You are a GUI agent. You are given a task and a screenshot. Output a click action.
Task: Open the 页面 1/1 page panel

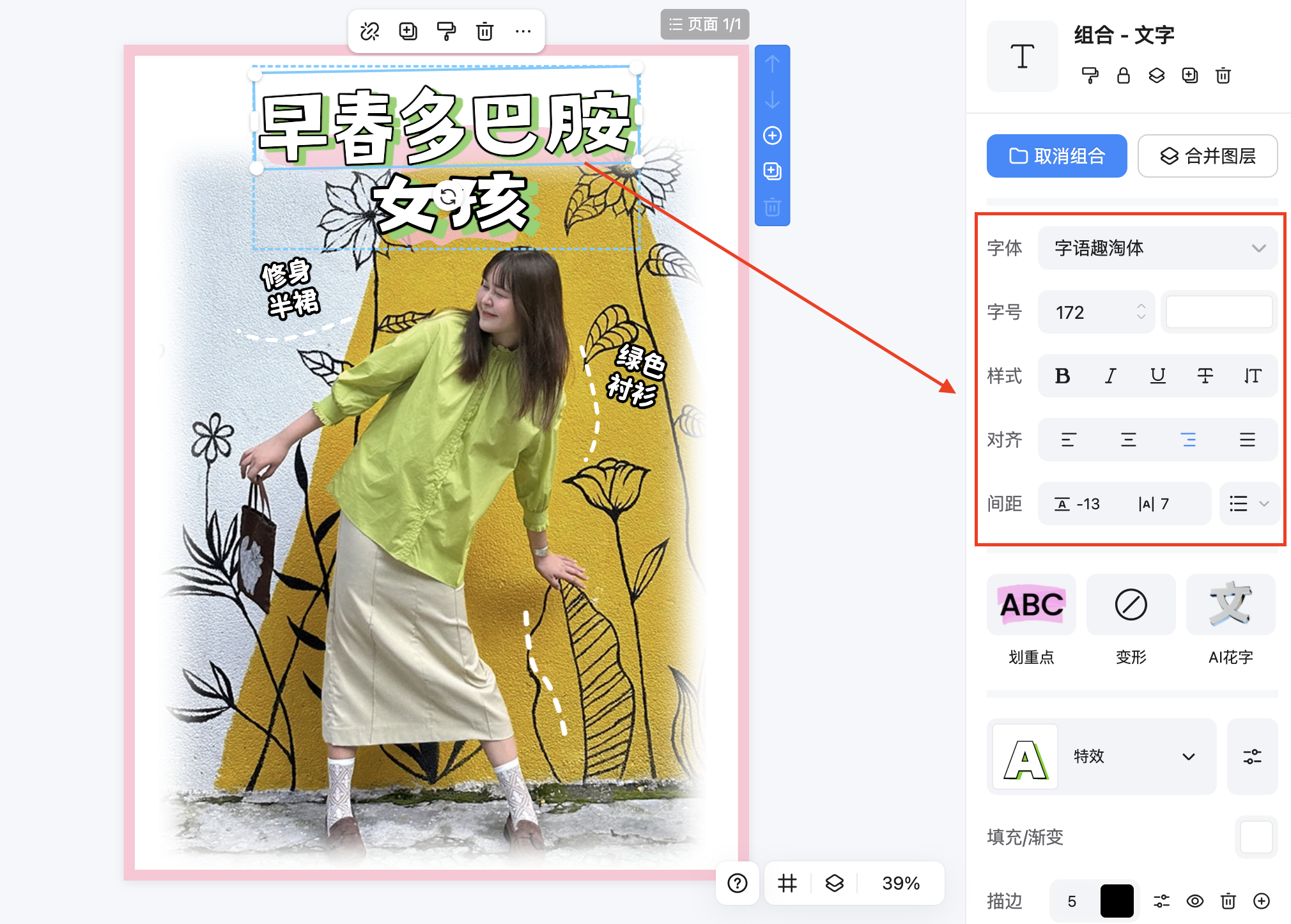coord(704,26)
